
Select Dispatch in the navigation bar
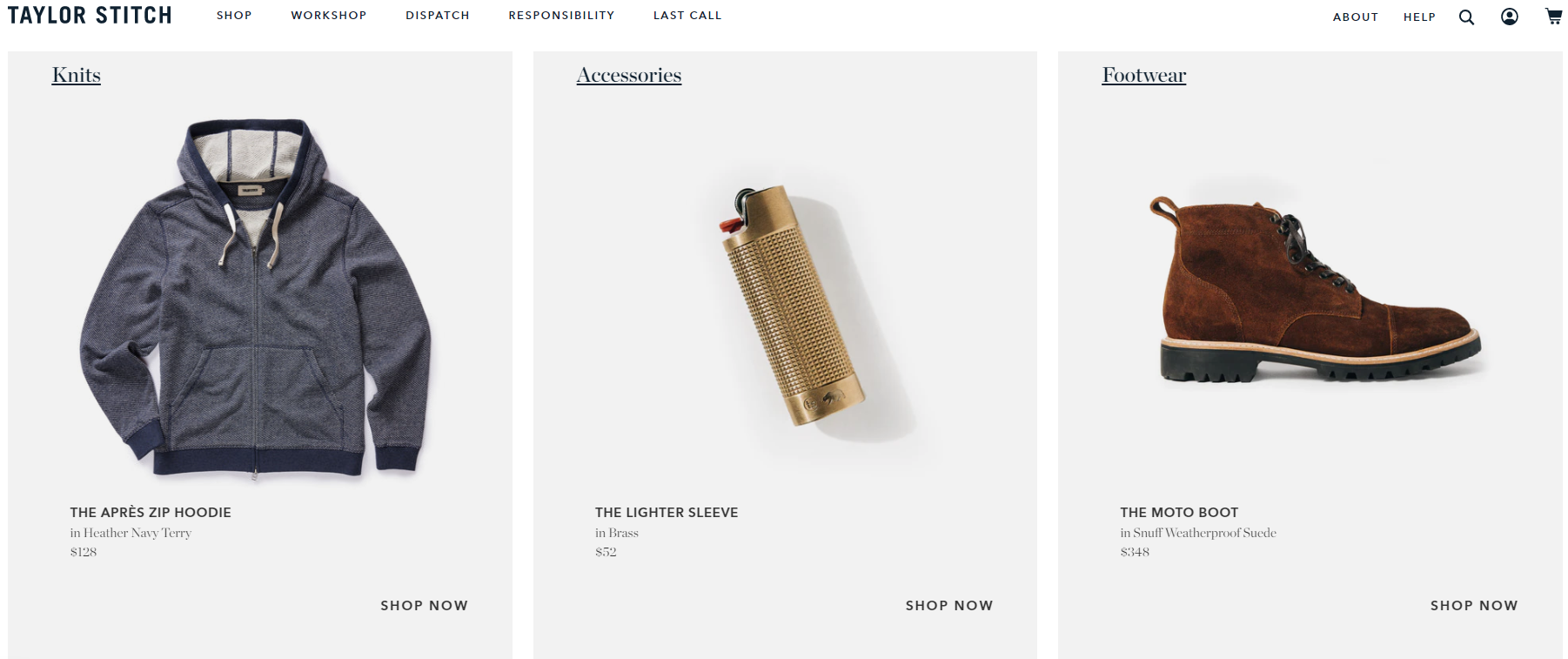point(438,16)
